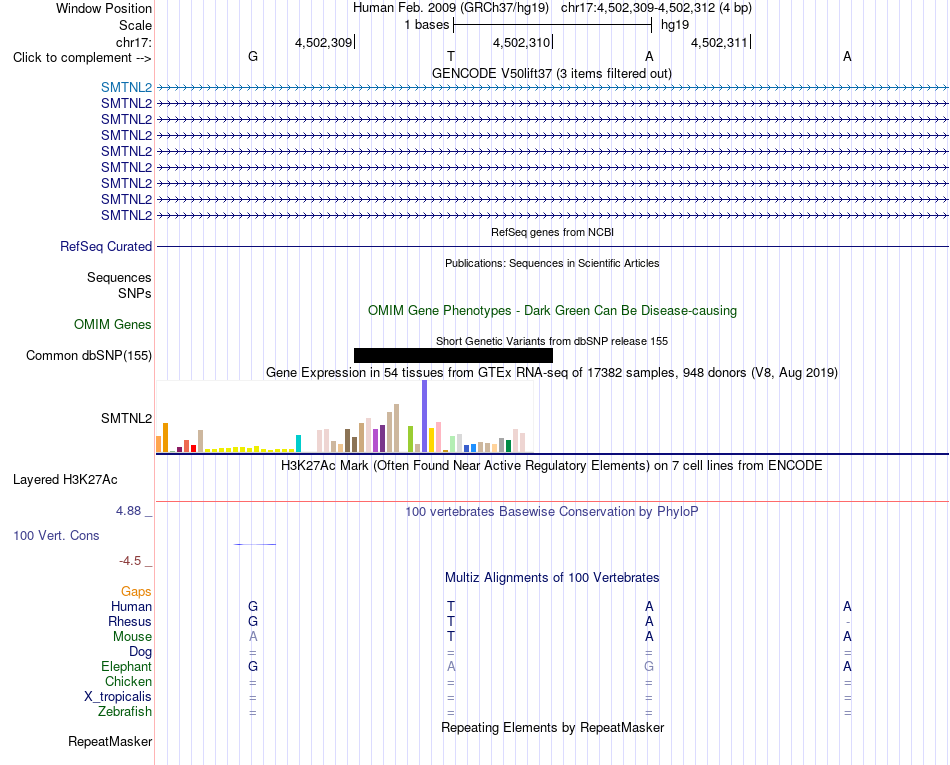Select the X_tropicalis alignment row label
This screenshot has height=765, width=950.
click(x=118, y=697)
